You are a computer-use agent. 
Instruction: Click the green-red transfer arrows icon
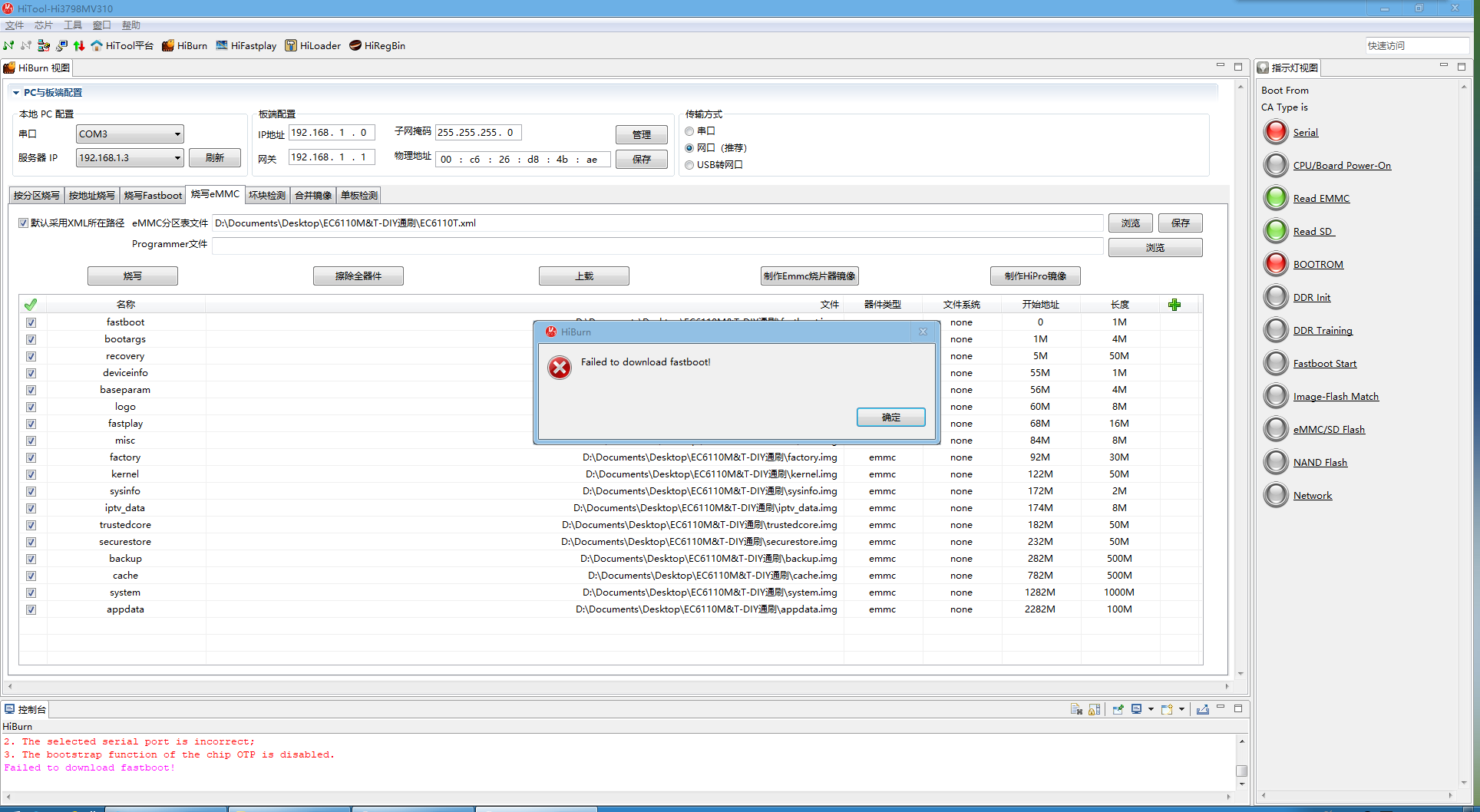[79, 45]
